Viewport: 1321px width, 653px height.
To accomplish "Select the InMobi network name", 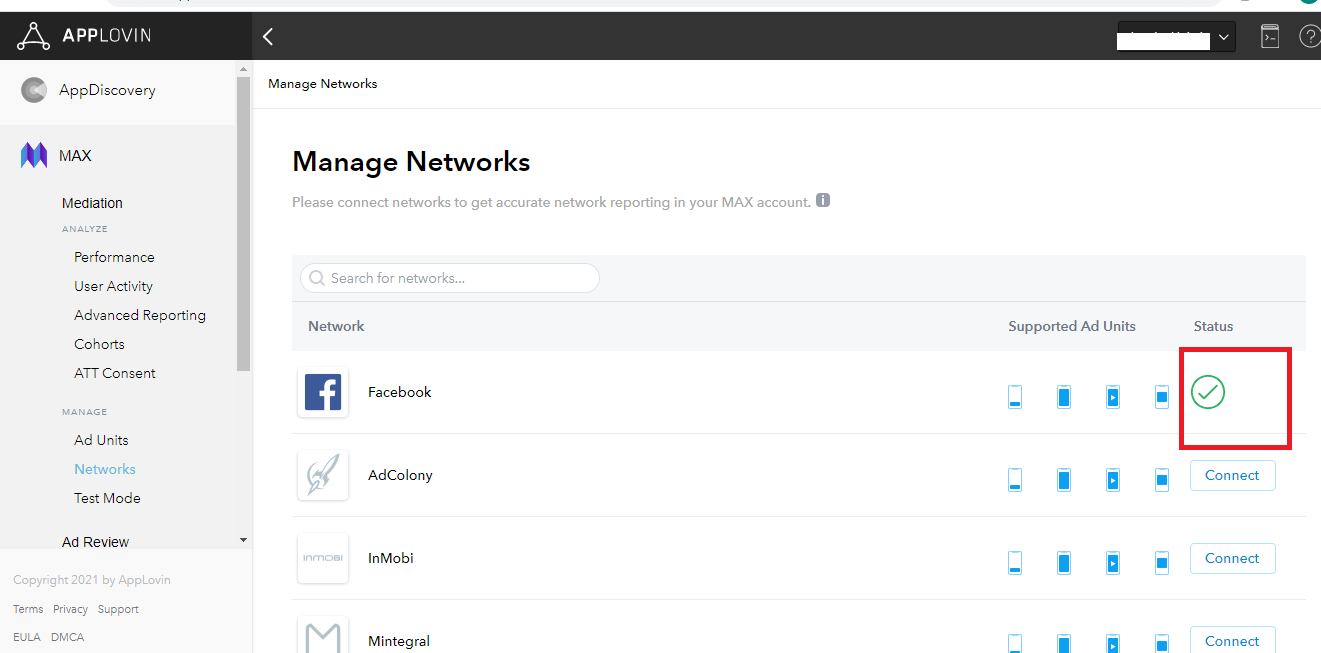I will [x=391, y=558].
